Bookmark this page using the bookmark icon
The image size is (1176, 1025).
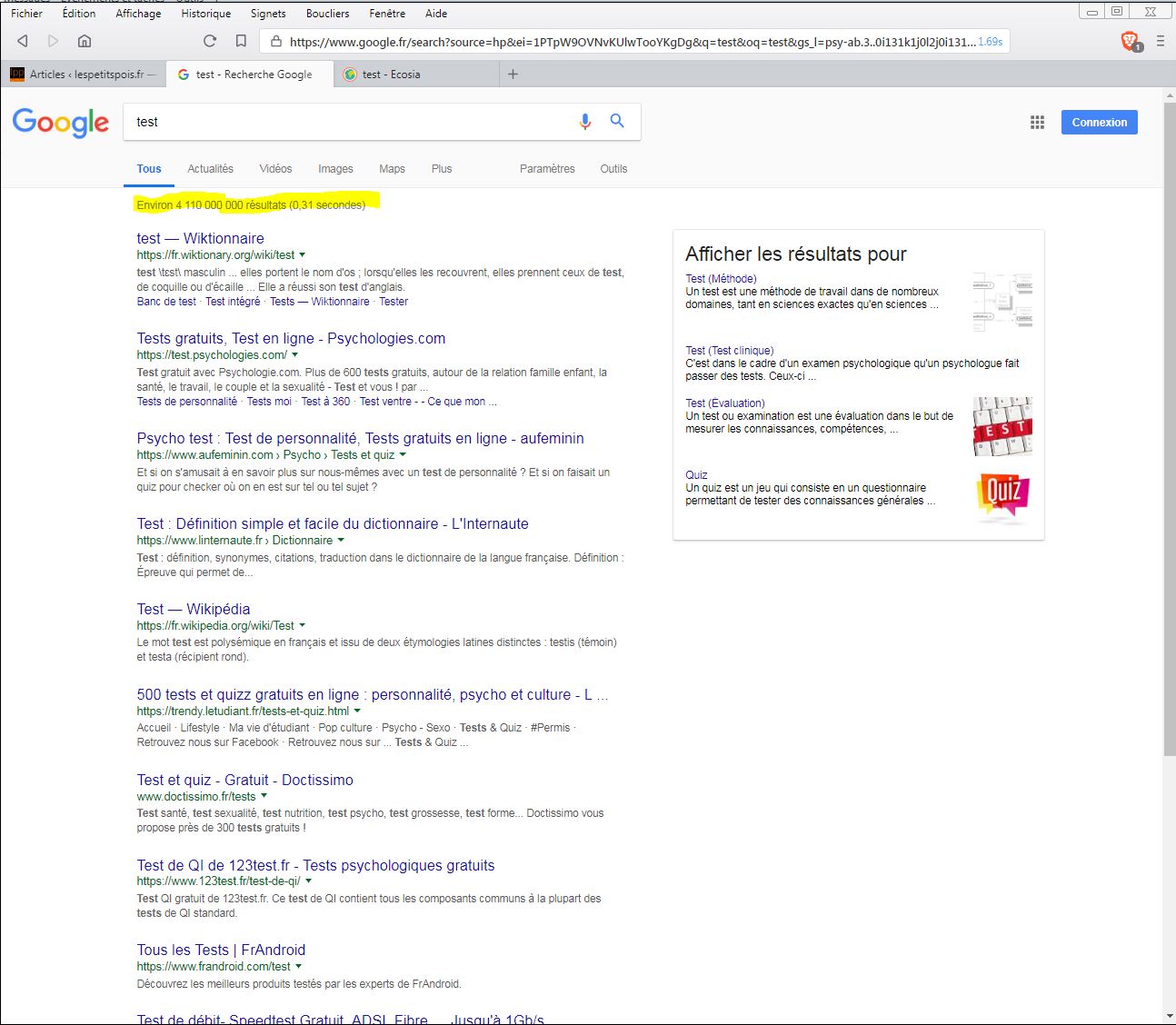[x=241, y=41]
